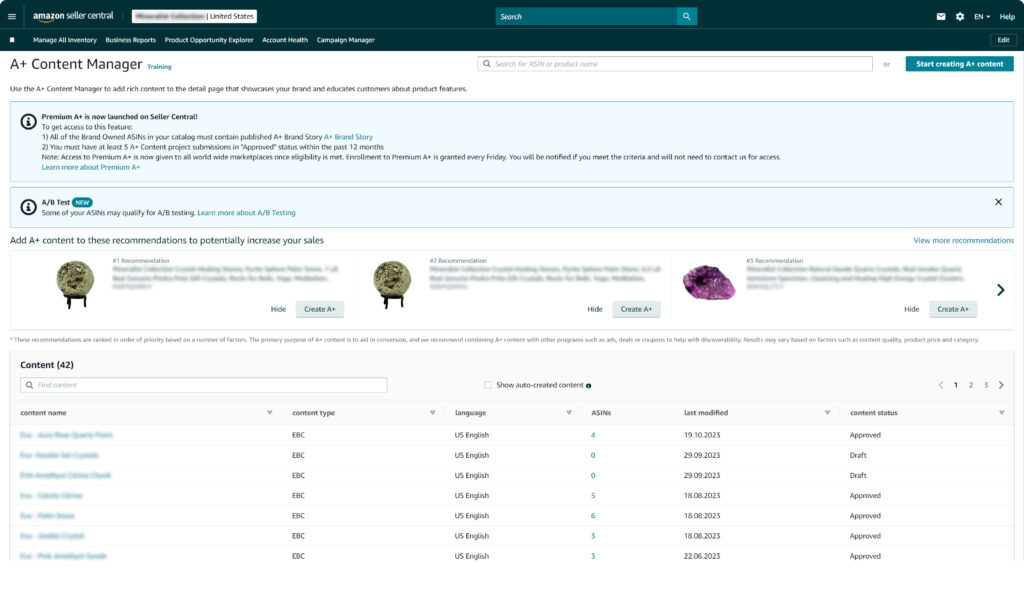Image resolution: width=1024 pixels, height=590 pixels.
Task: Focus Search for ASIN or product name field
Action: 675,64
